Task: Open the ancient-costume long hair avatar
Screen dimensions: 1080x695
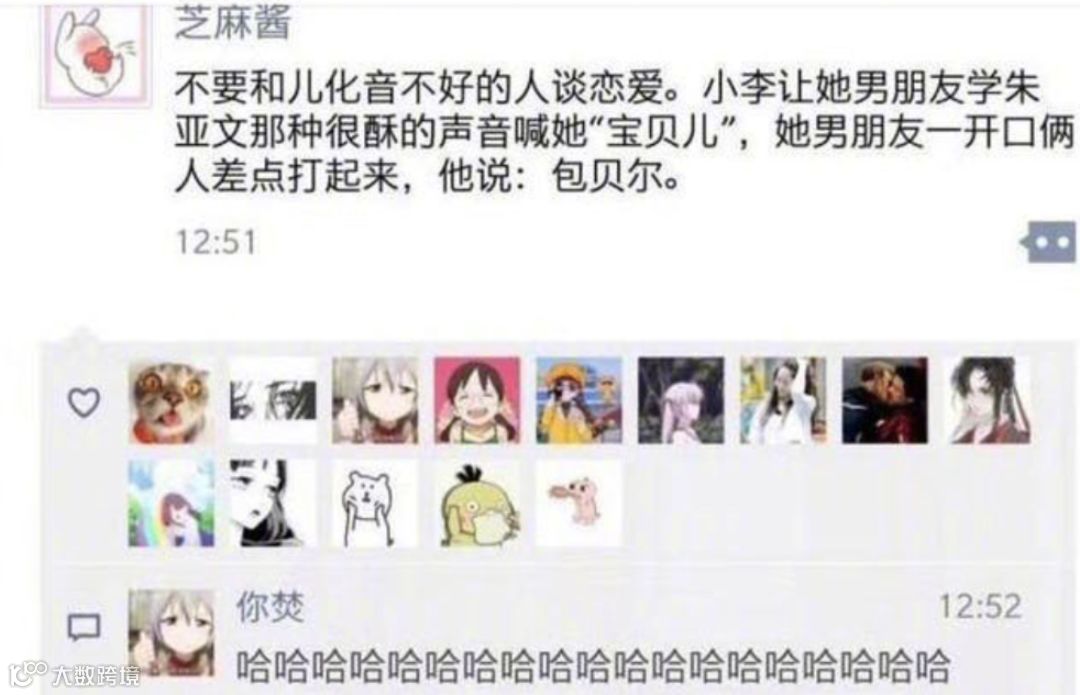Action: click(988, 401)
